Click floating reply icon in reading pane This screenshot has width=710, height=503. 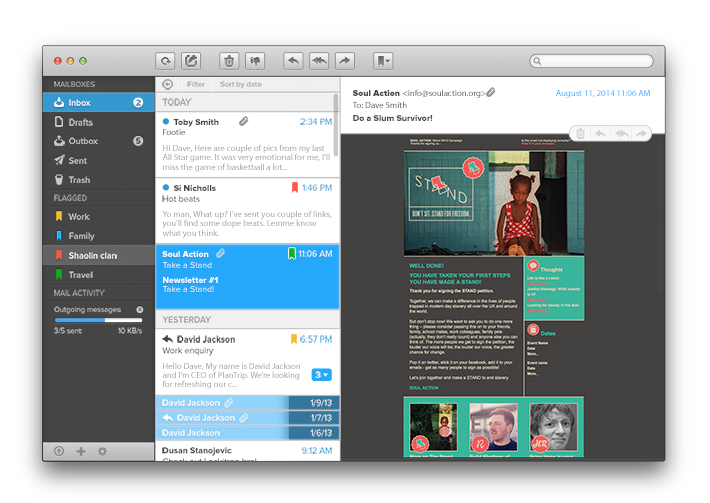[600, 134]
